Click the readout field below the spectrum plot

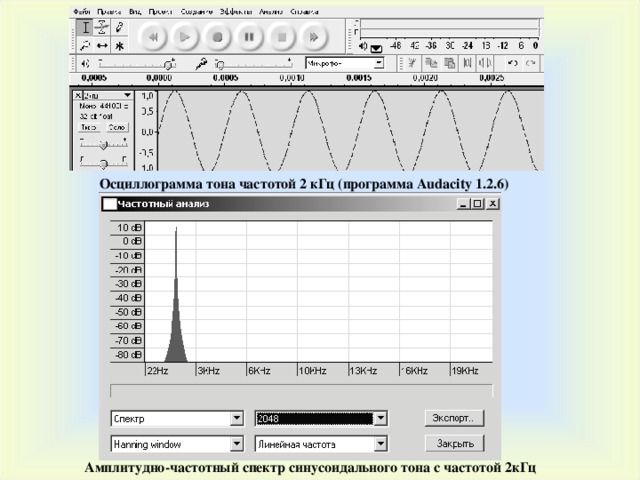[x=301, y=391]
